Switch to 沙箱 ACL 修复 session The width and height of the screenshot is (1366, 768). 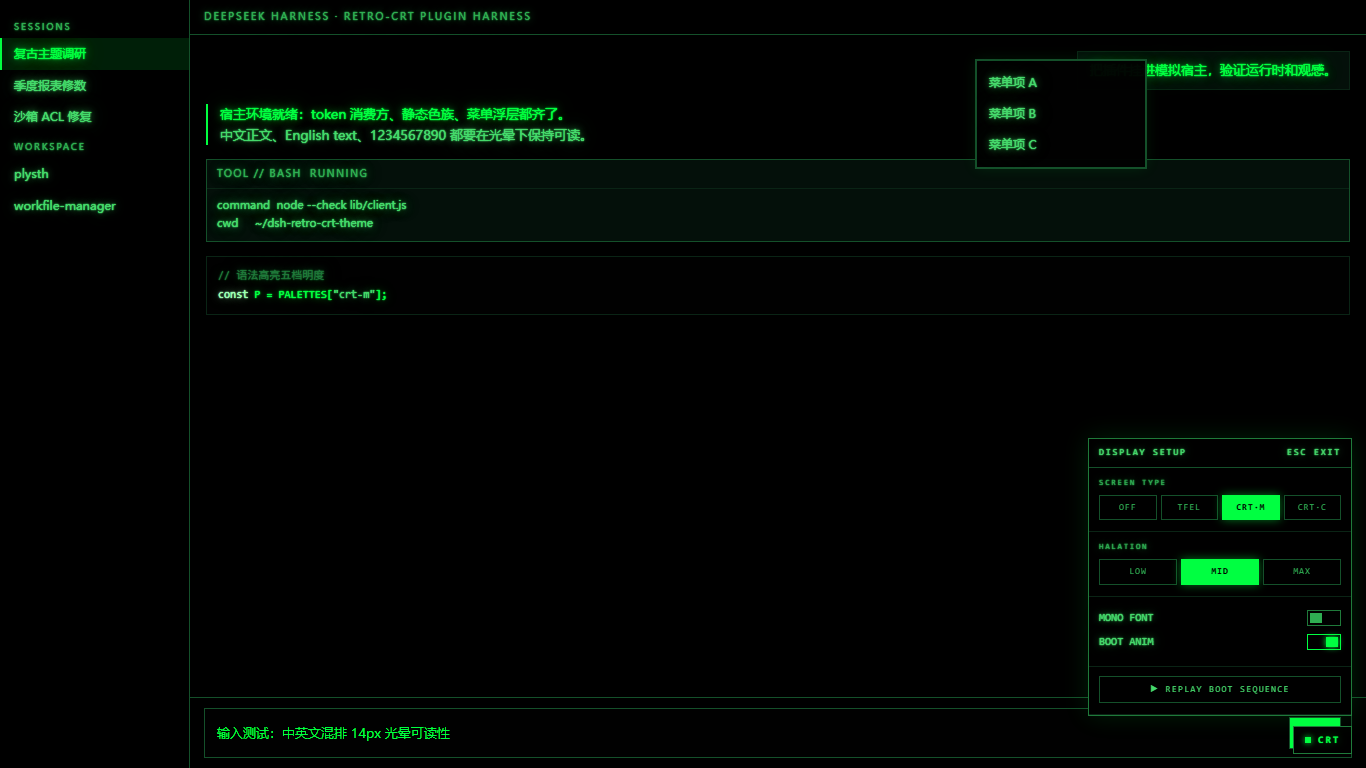pyautogui.click(x=95, y=117)
